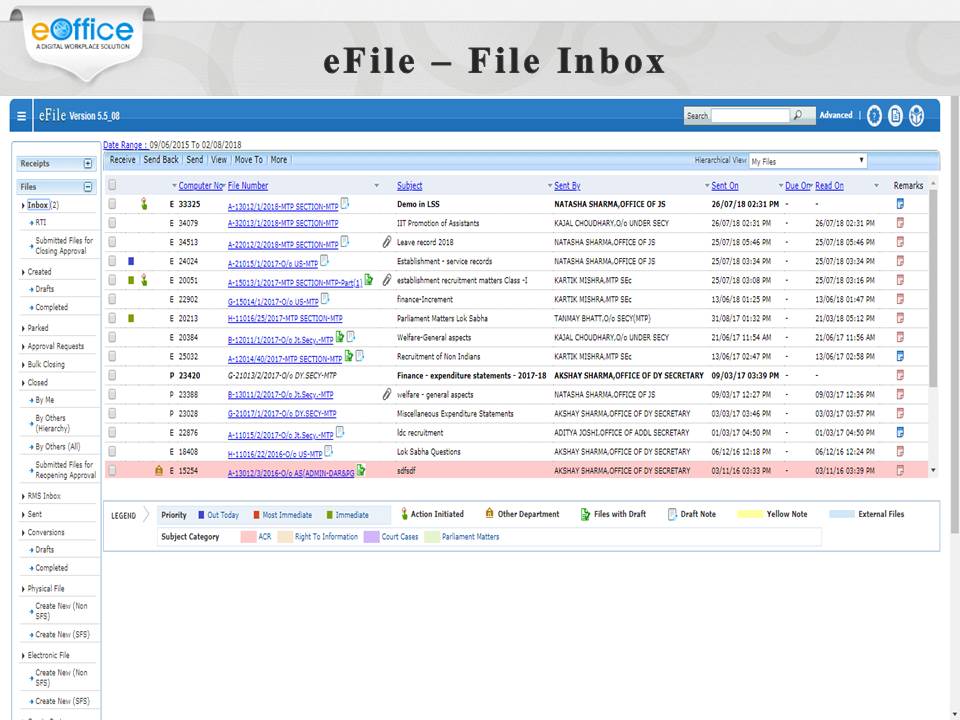Screen dimensions: 960x720
Task: Open the Help icon in the top bar
Action: [x=872, y=115]
